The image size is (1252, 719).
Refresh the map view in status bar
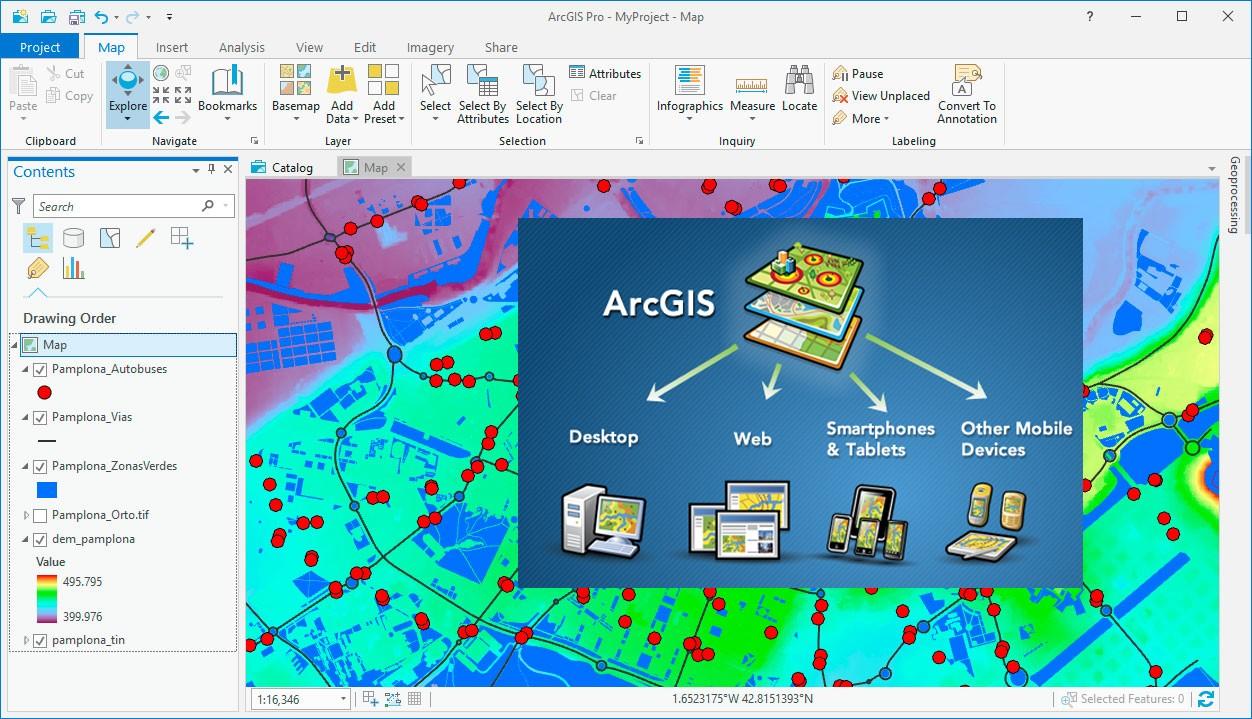tap(1205, 699)
